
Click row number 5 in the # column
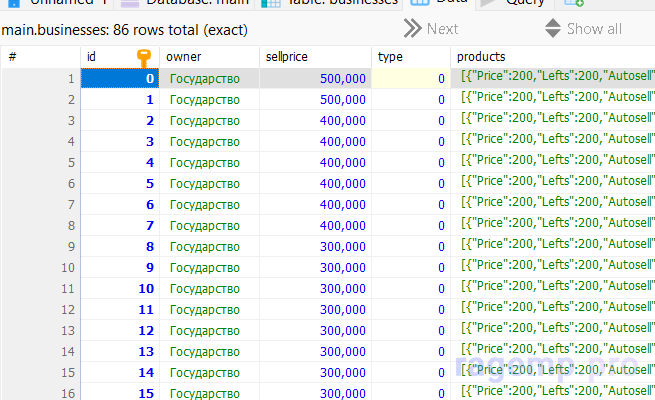(41, 162)
